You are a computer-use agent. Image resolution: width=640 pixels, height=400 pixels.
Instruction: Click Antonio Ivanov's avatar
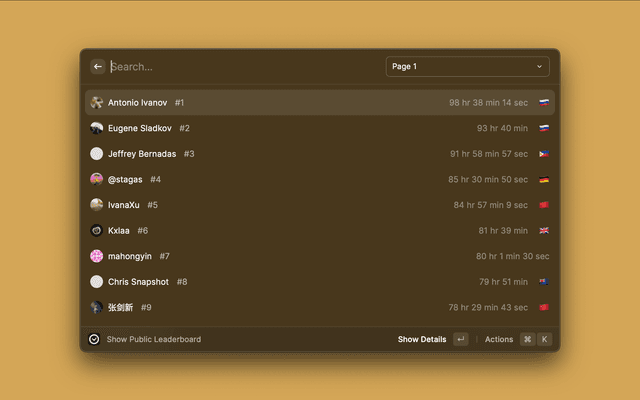(97, 102)
